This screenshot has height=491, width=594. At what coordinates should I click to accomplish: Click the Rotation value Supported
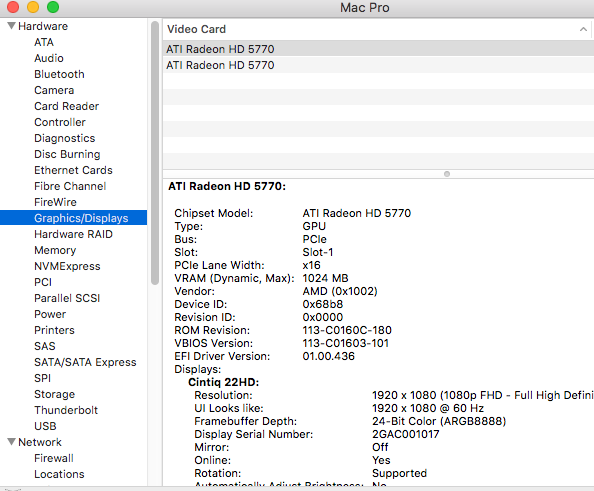coord(399,473)
